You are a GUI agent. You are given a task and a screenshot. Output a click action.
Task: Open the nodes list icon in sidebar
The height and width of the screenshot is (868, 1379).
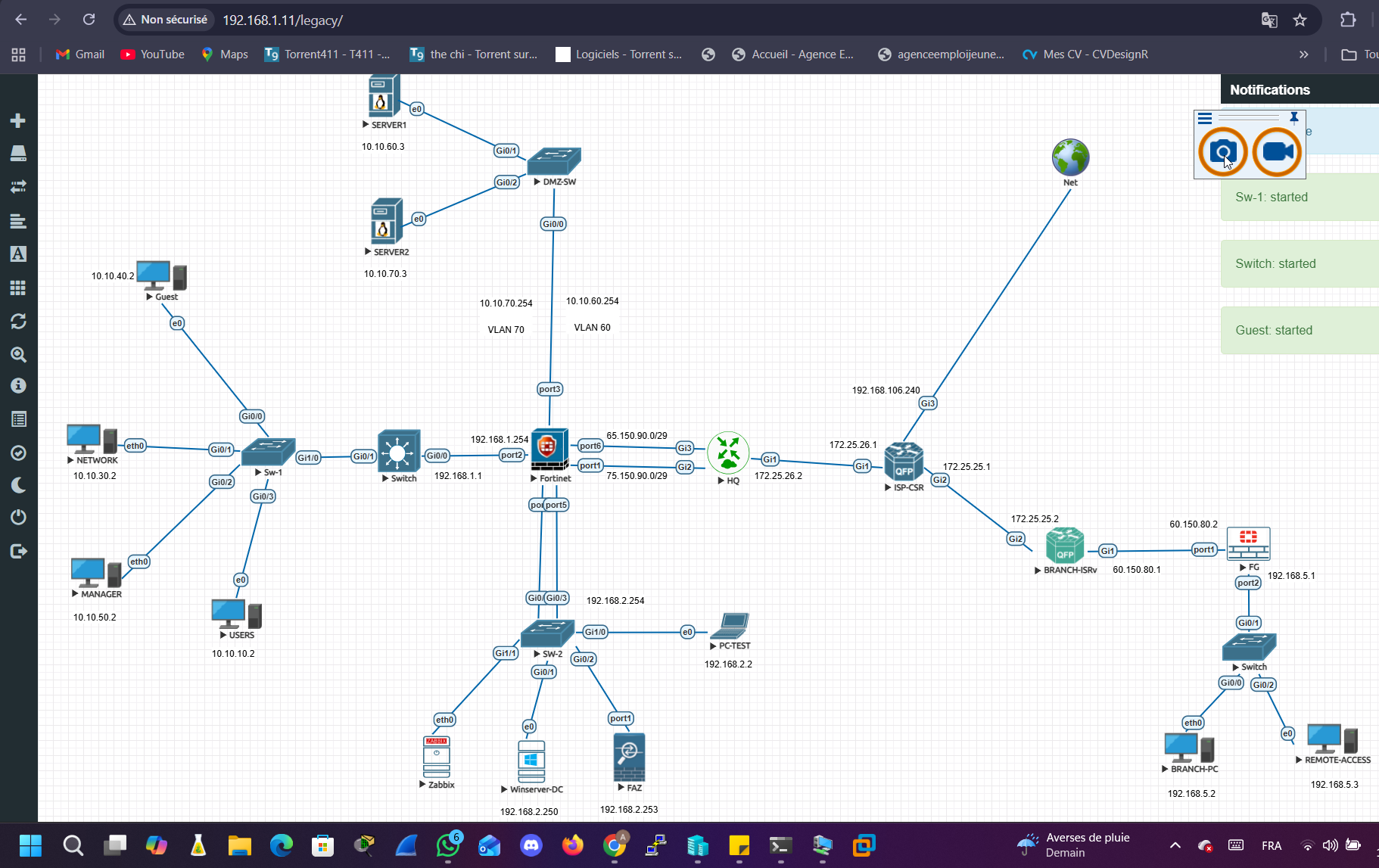click(18, 154)
